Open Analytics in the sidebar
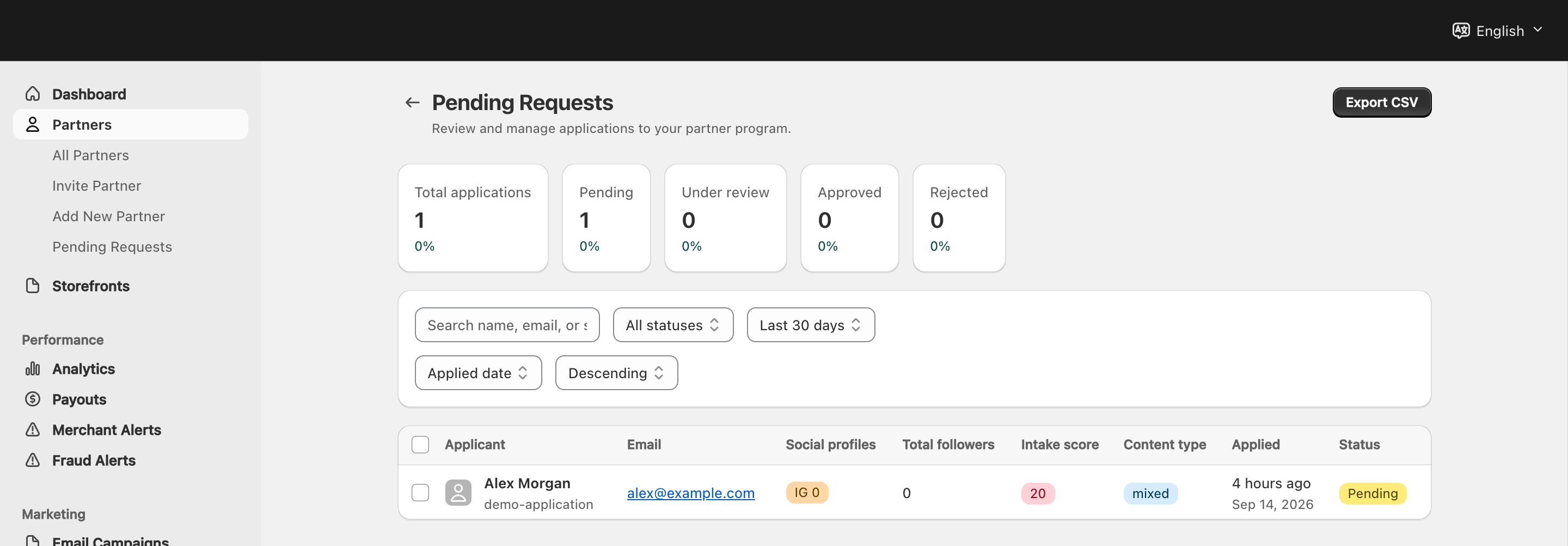Image resolution: width=1568 pixels, height=546 pixels. pos(130,369)
